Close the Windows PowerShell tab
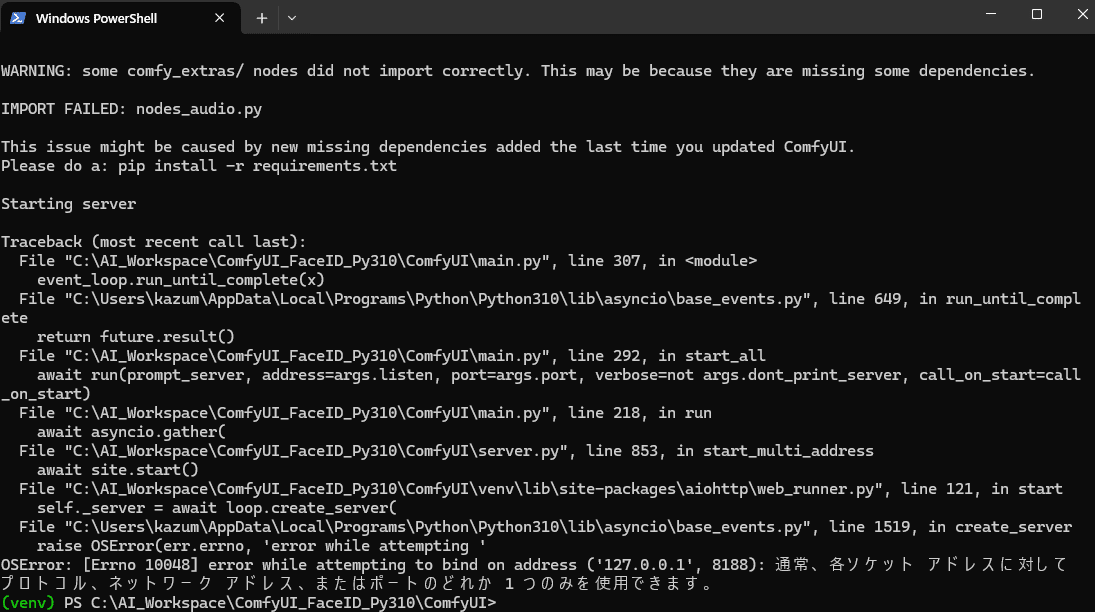Screen dimensions: 1095x612 220,17
